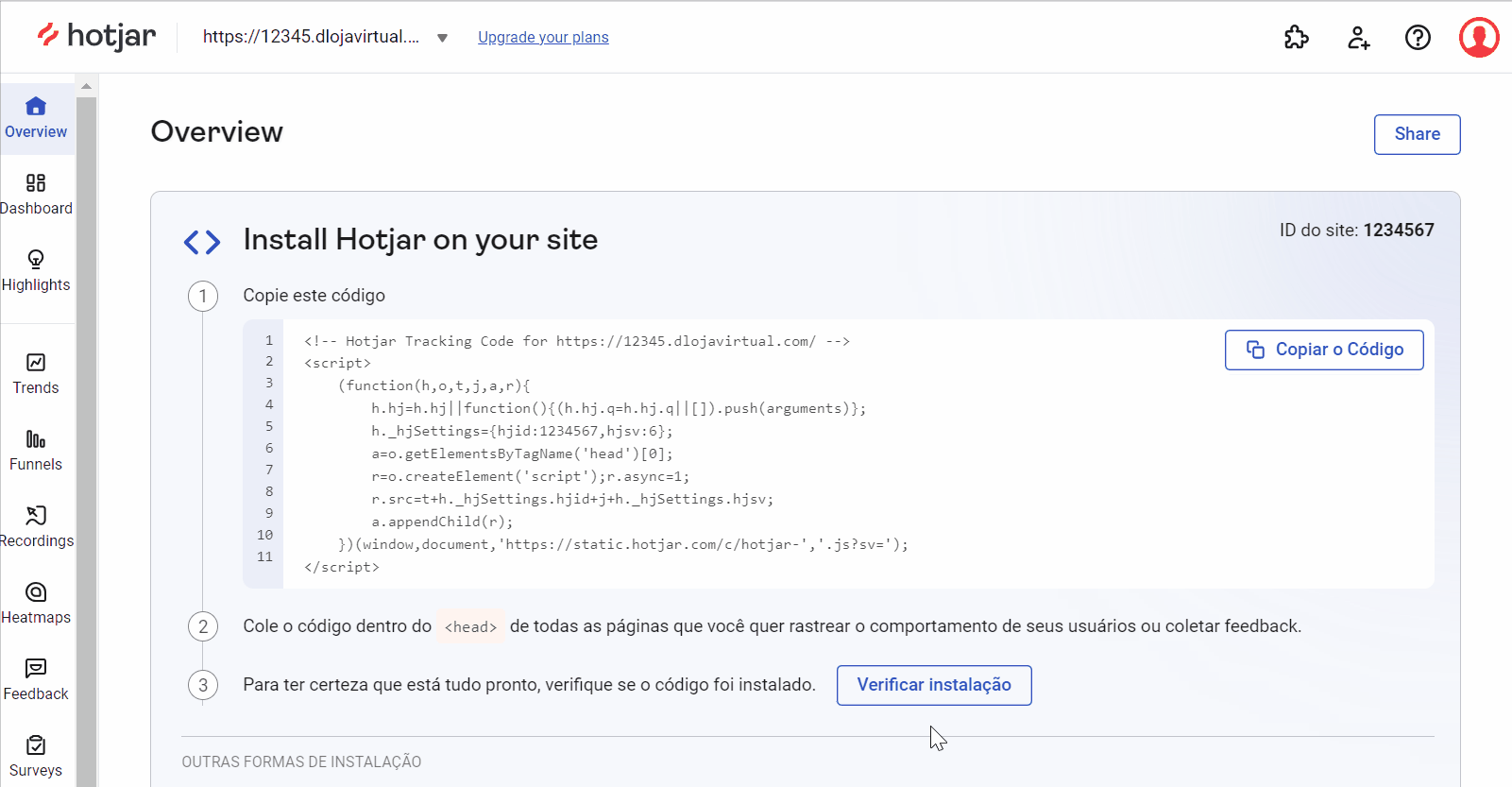Screen dimensions: 1512x787
Task: Open Trends in the sidebar
Action: pos(36,374)
